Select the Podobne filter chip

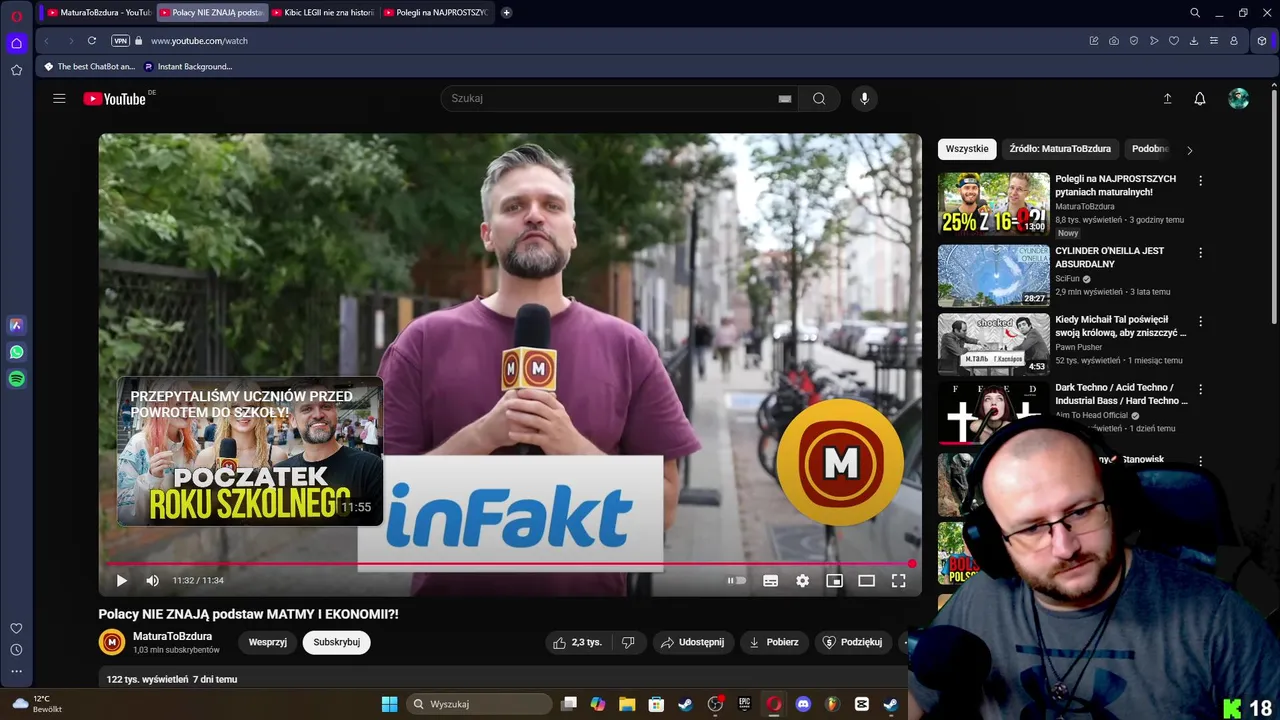pyautogui.click(x=1150, y=149)
